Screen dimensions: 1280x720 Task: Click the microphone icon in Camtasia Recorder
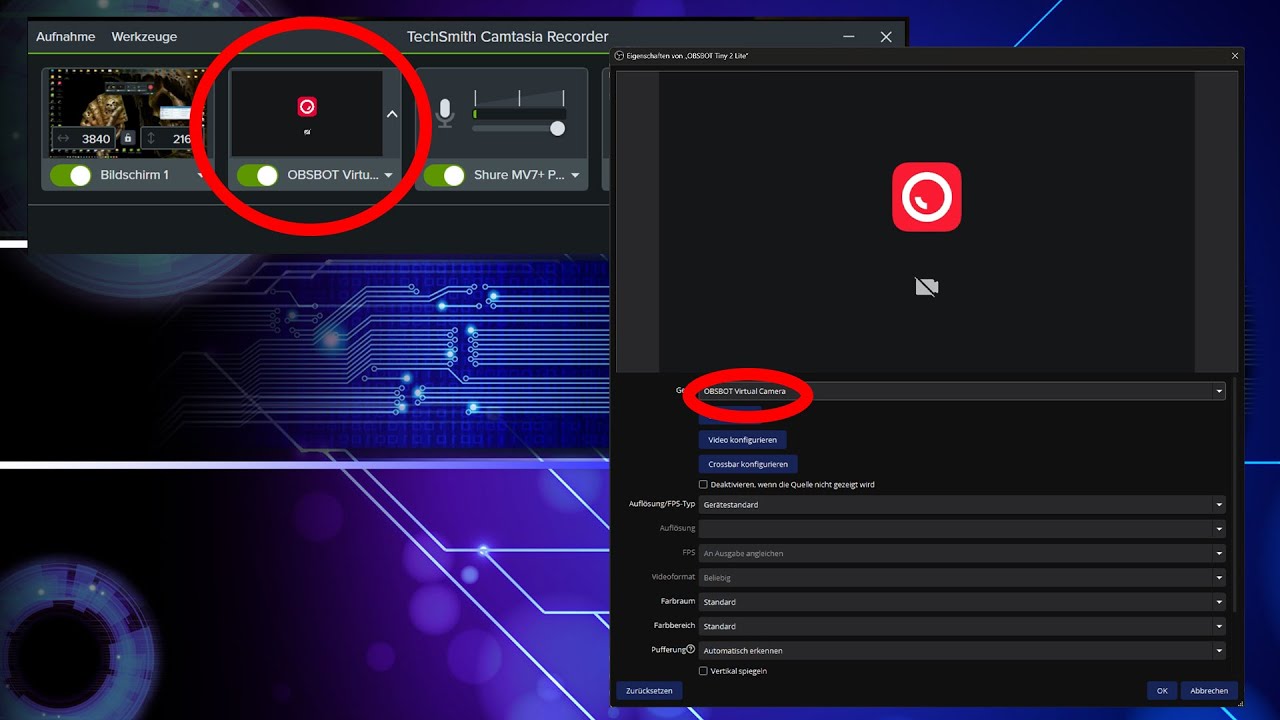(x=446, y=112)
